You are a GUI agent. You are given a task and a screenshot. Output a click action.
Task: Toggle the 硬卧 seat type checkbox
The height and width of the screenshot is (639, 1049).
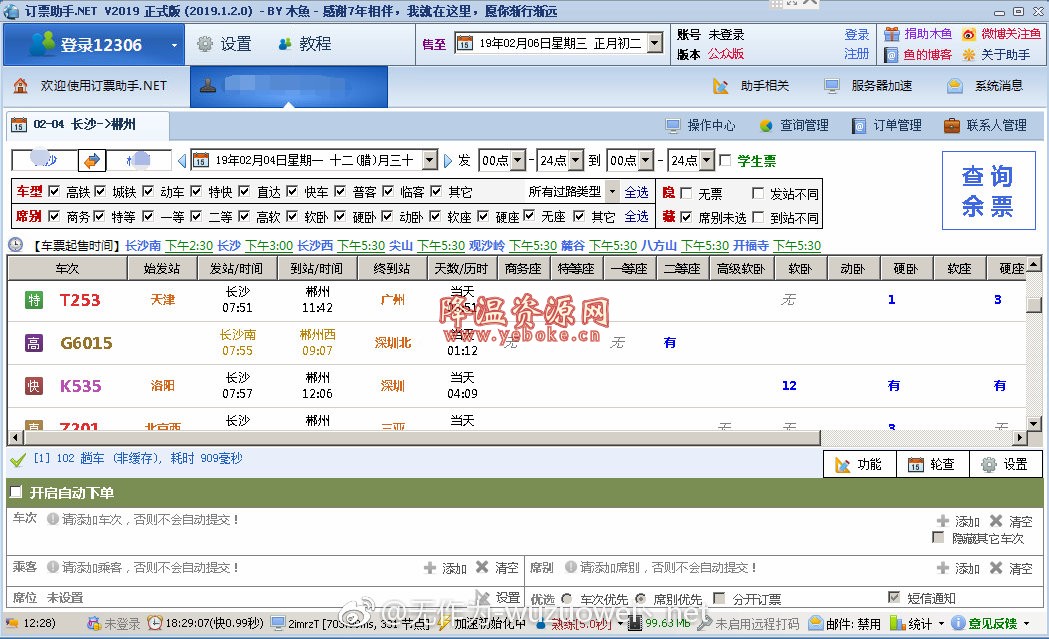tap(341, 216)
